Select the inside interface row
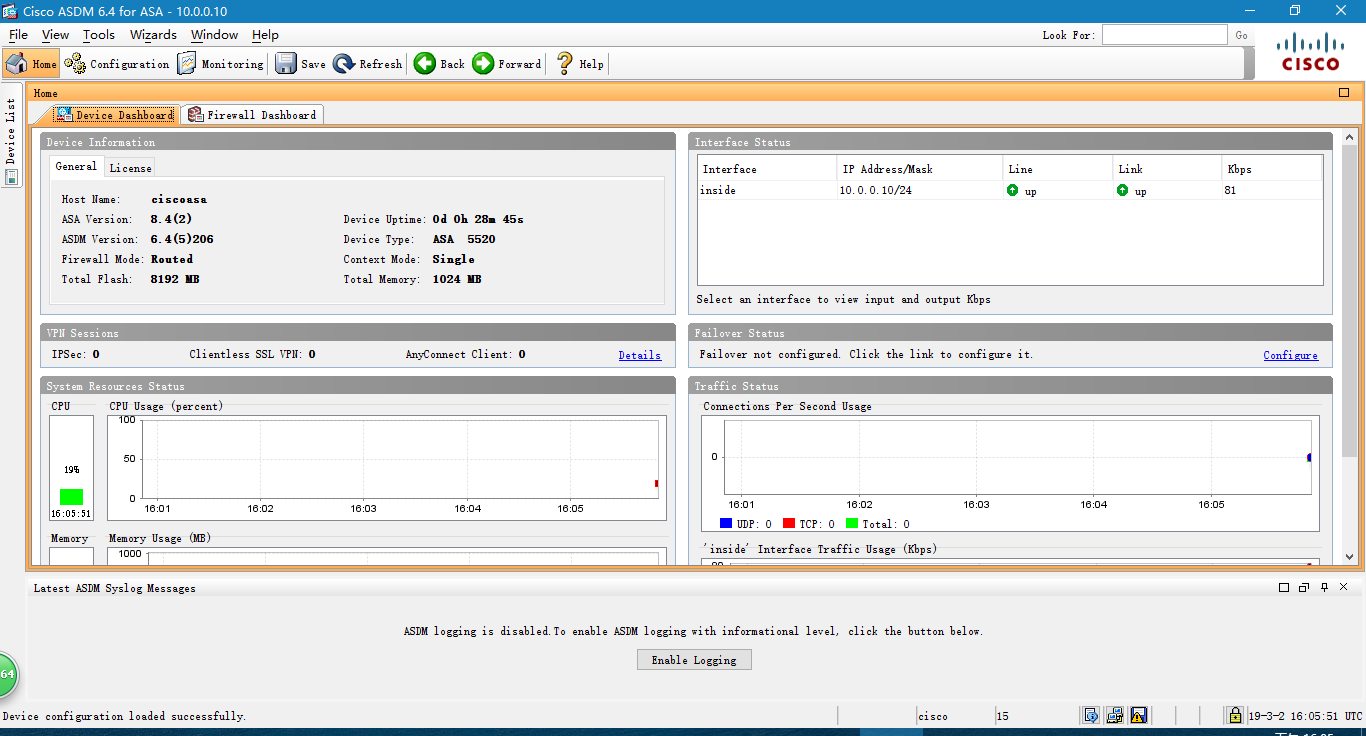The height and width of the screenshot is (736, 1366). point(1010,190)
